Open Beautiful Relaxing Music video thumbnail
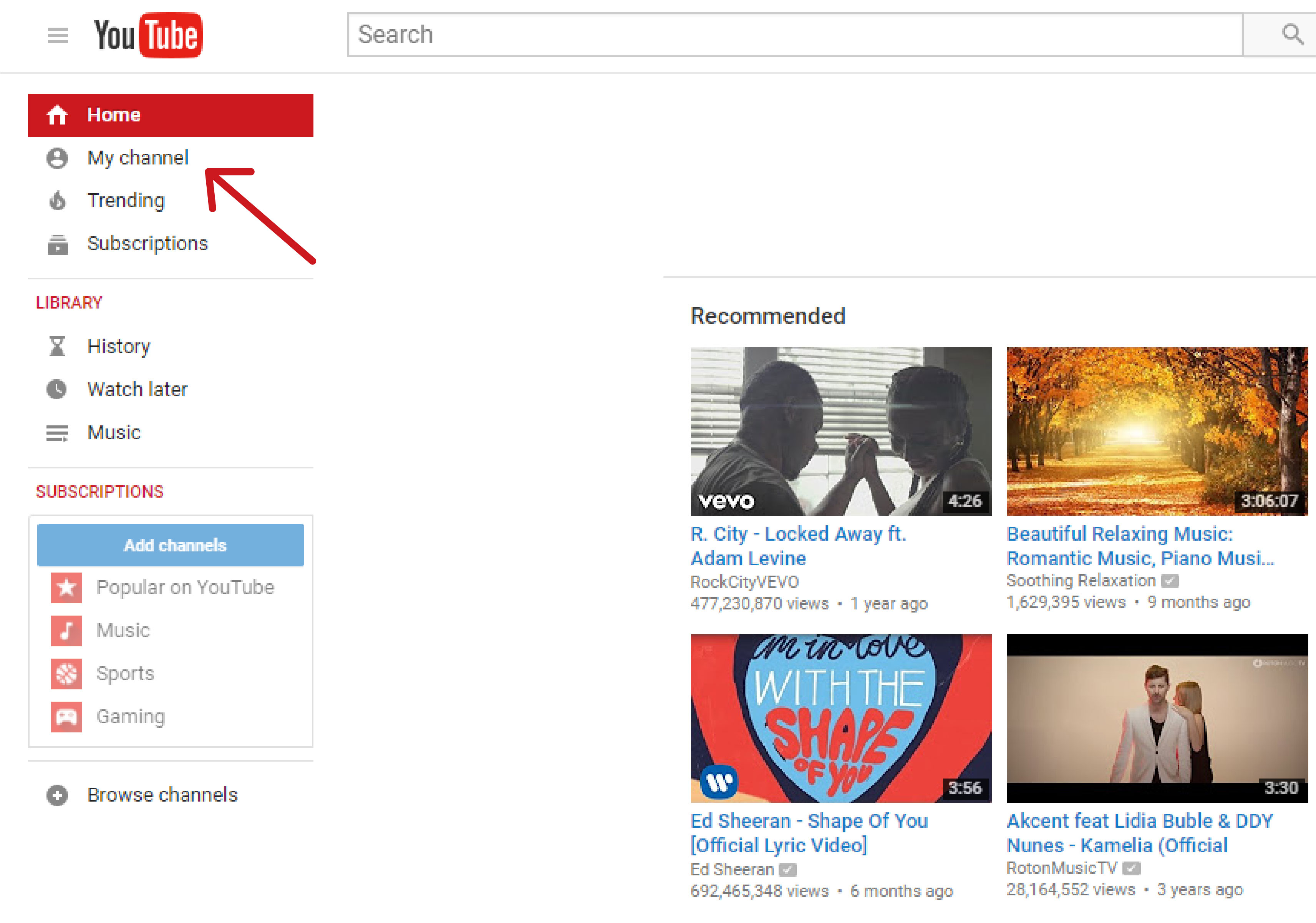Image resolution: width=1316 pixels, height=923 pixels. 1157,431
